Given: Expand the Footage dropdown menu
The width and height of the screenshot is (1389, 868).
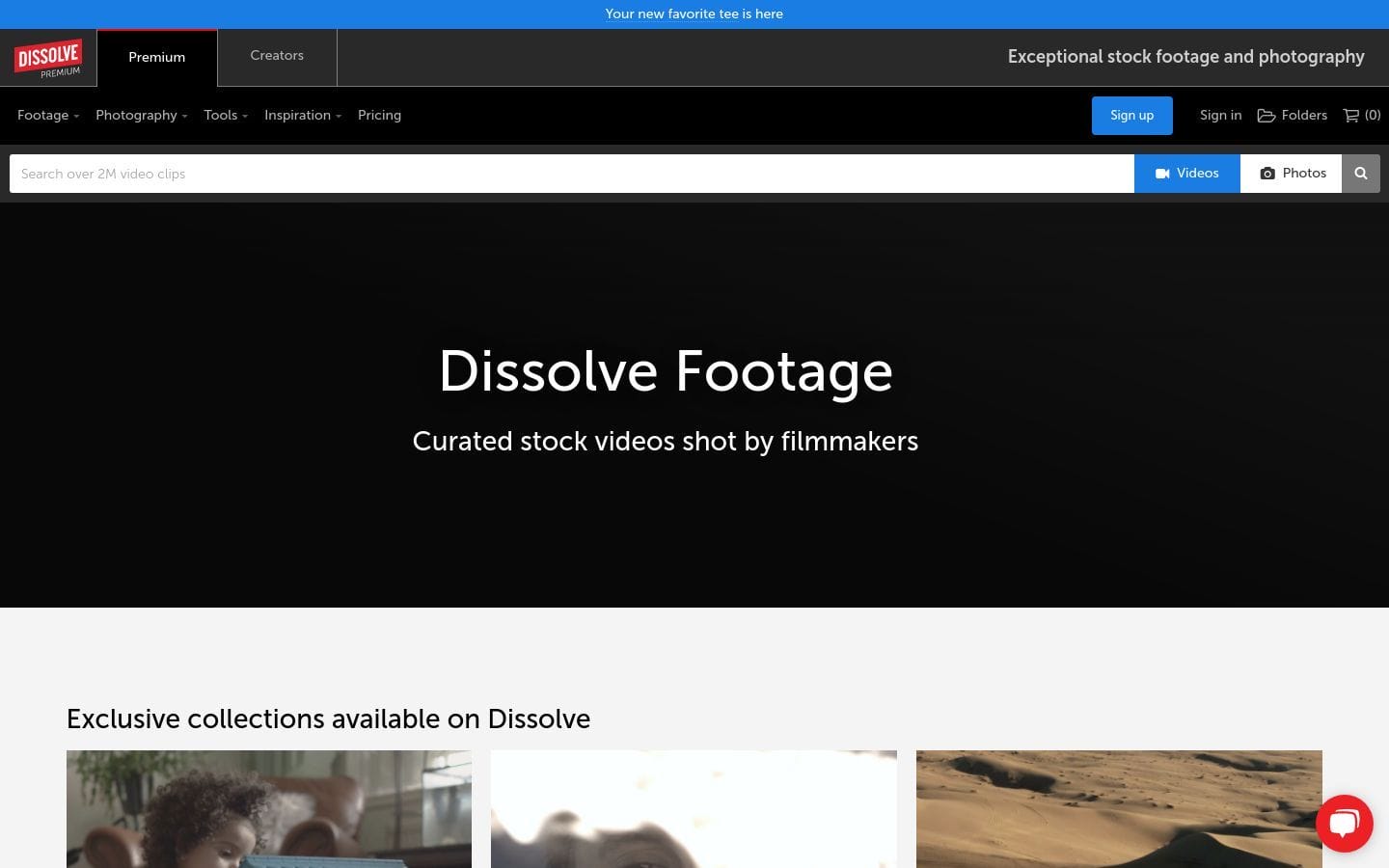Looking at the screenshot, I should [46, 115].
